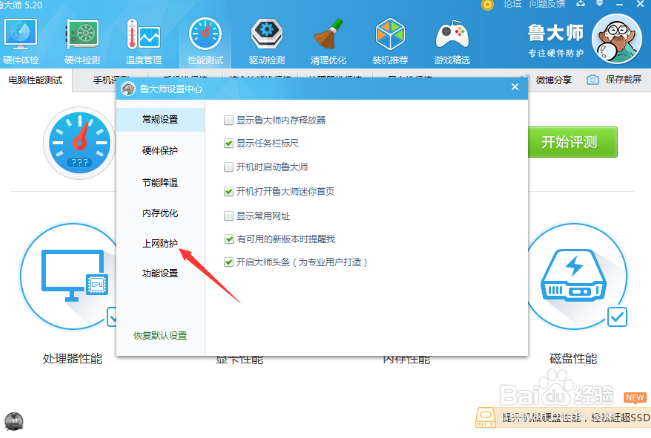Uncheck 开启大师头条 checkbox
Screen dimensions: 651x438
tap(228, 262)
